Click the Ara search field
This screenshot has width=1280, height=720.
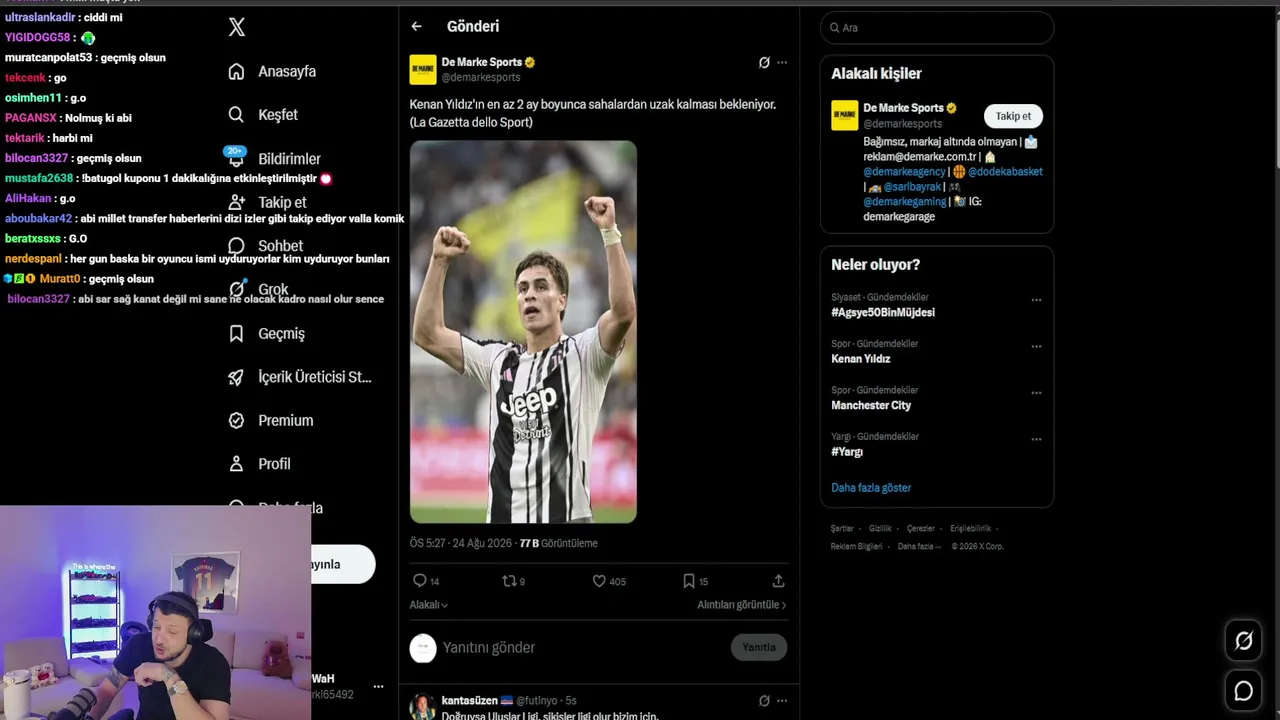point(937,28)
